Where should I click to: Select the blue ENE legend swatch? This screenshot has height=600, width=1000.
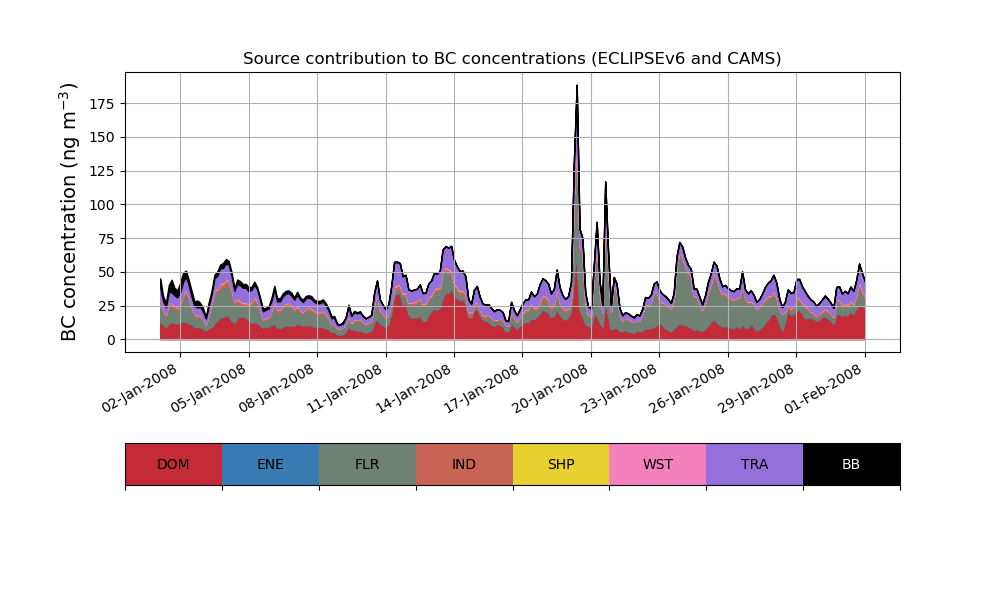(x=270, y=464)
